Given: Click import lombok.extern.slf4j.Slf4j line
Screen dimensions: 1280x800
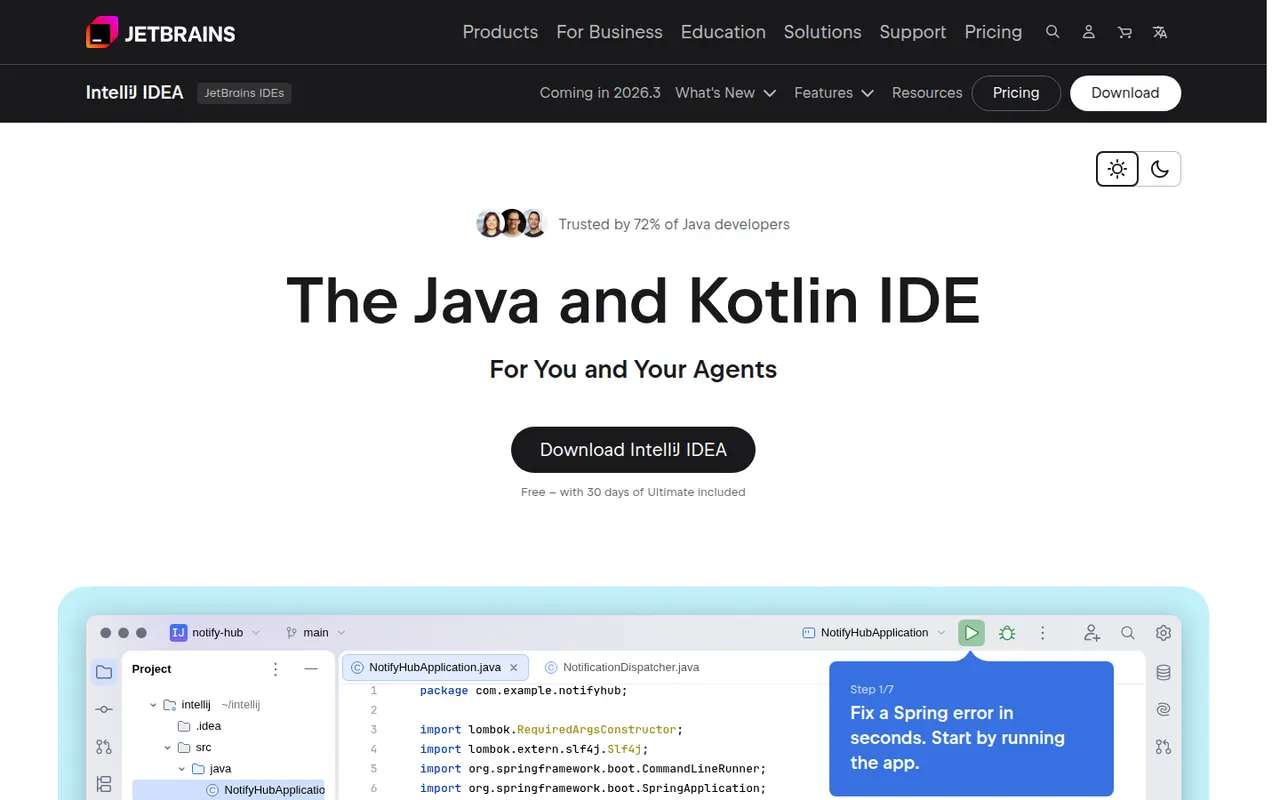Looking at the screenshot, I should [534, 749].
